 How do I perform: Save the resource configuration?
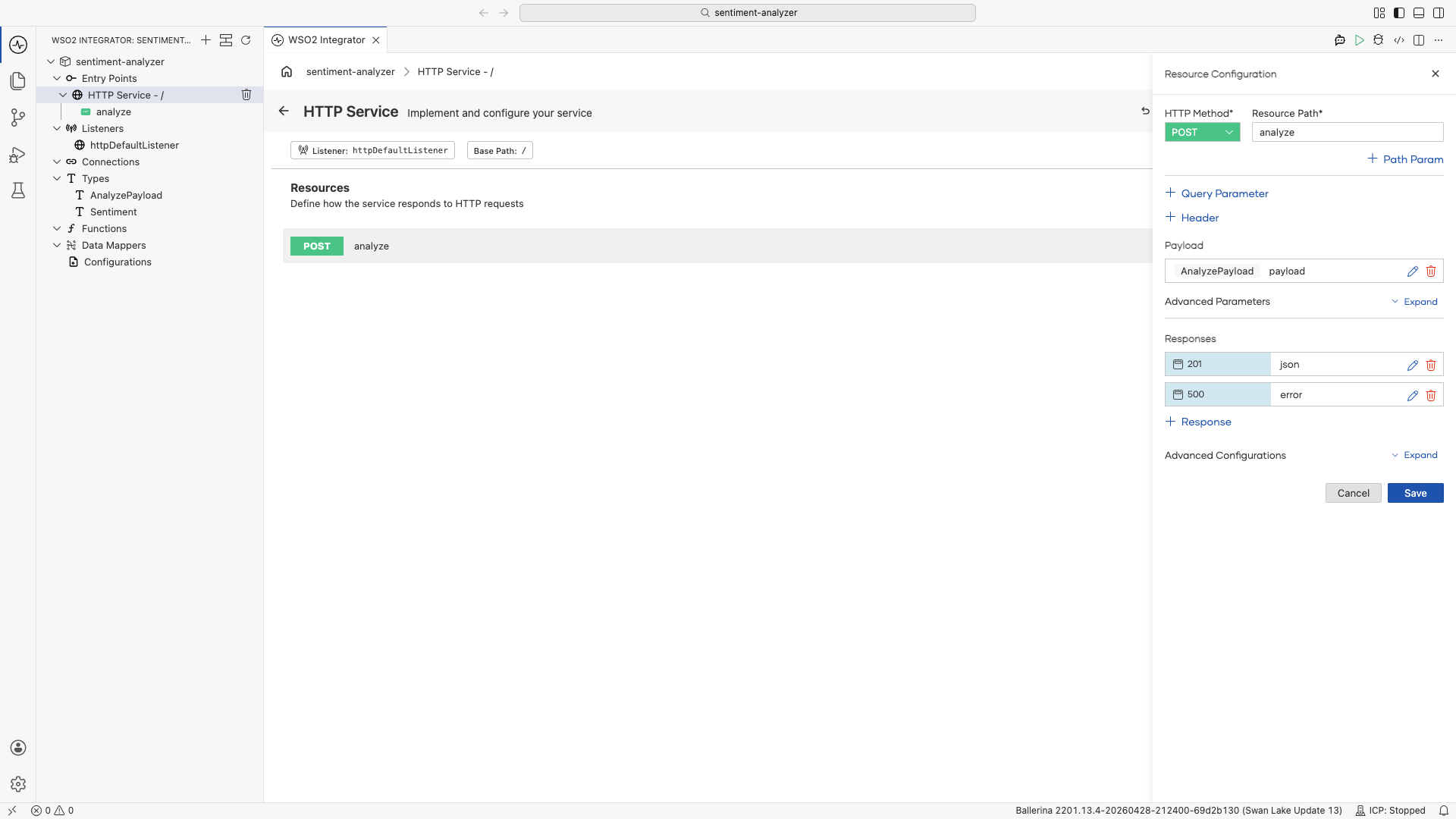(x=1415, y=493)
